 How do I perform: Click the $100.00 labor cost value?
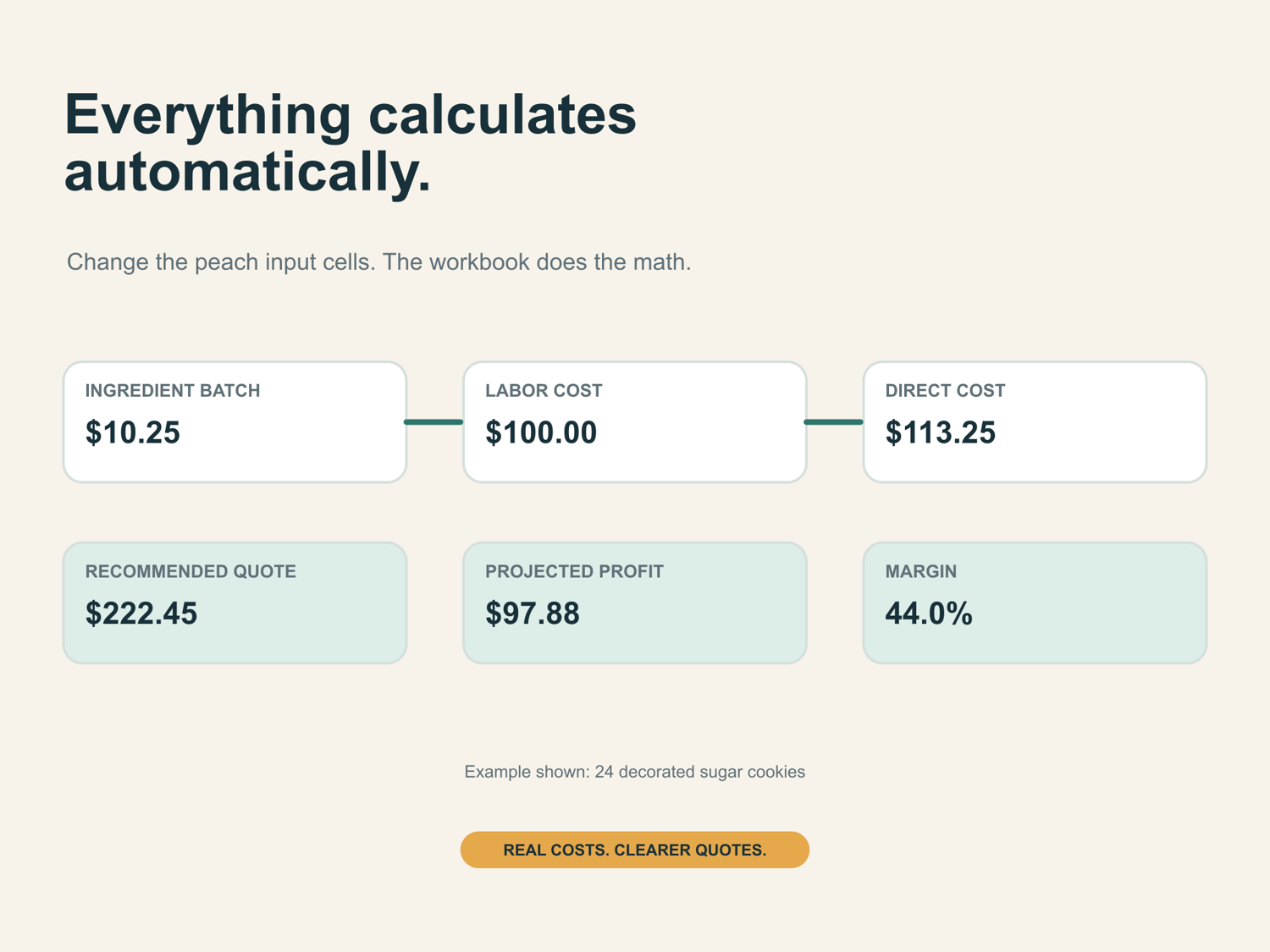(x=541, y=432)
